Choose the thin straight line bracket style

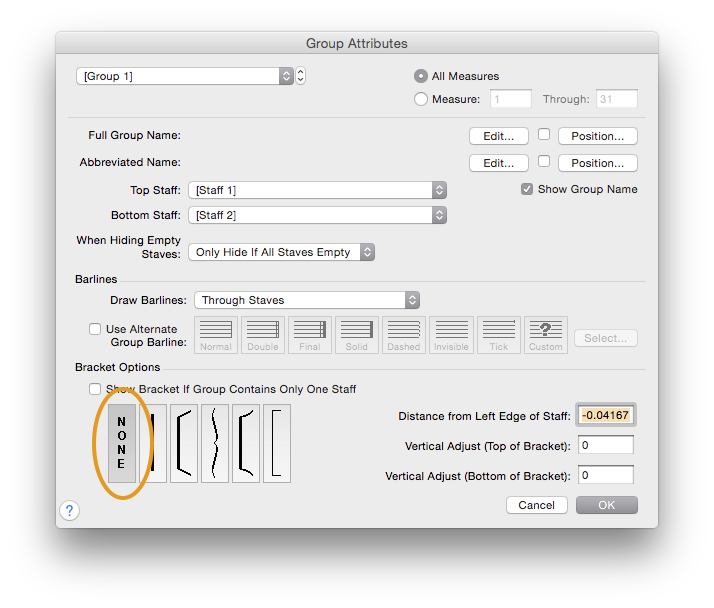pyautogui.click(x=153, y=443)
